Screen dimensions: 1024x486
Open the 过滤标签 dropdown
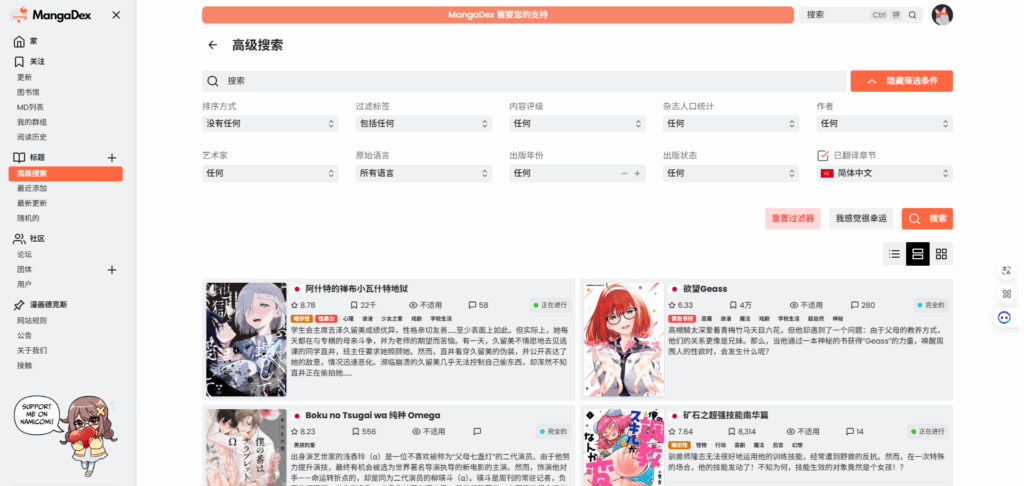point(424,123)
